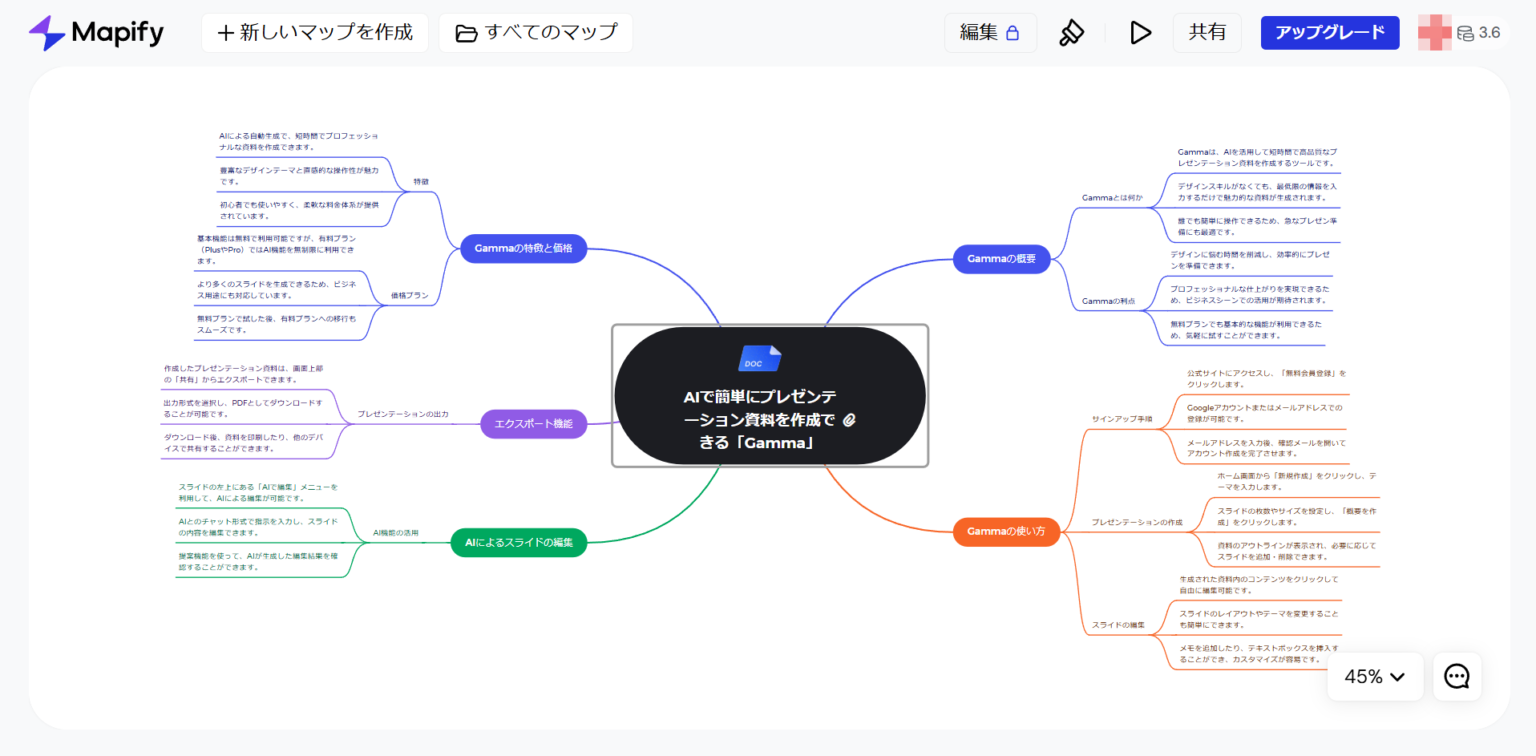Open the style paintbrush tool
Image resolution: width=1536 pixels, height=756 pixels.
pos(1072,32)
